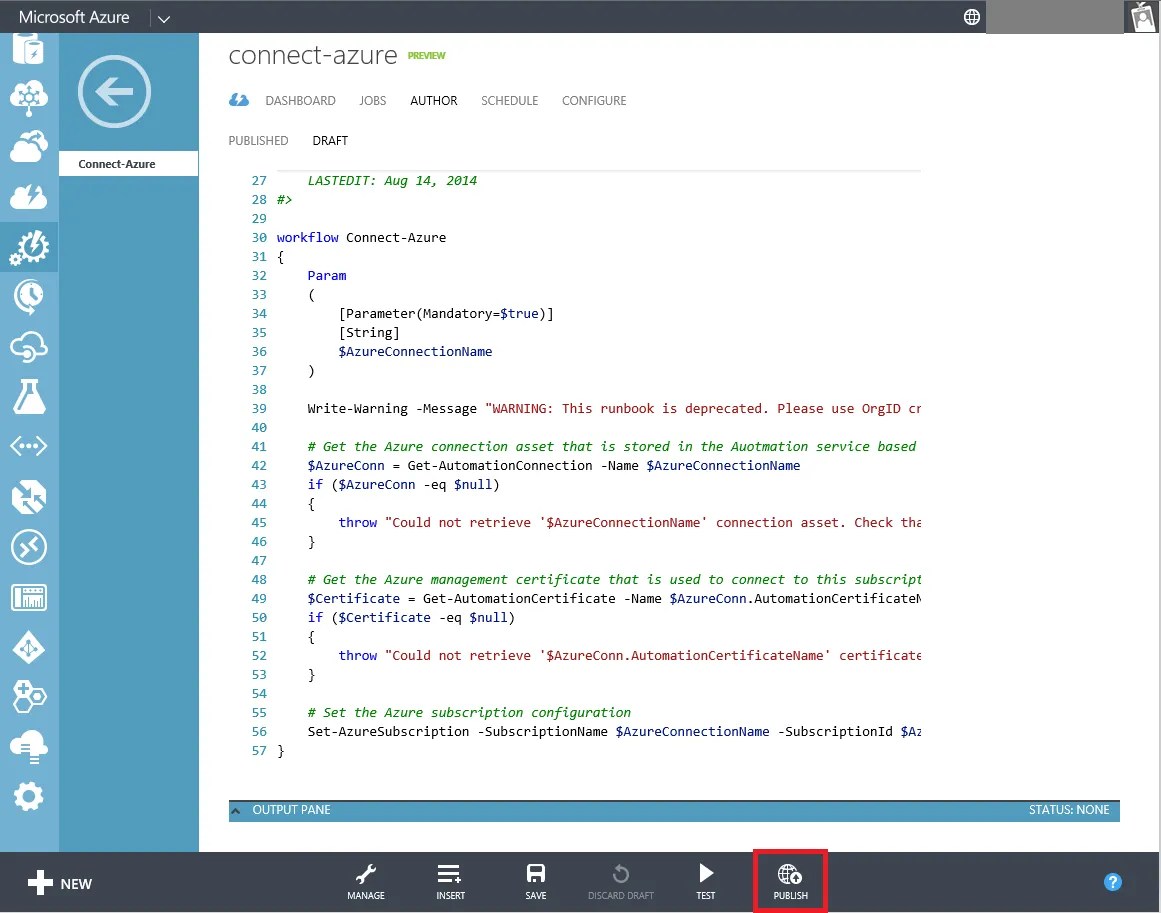Open the CONFIGURE tab

click(594, 101)
